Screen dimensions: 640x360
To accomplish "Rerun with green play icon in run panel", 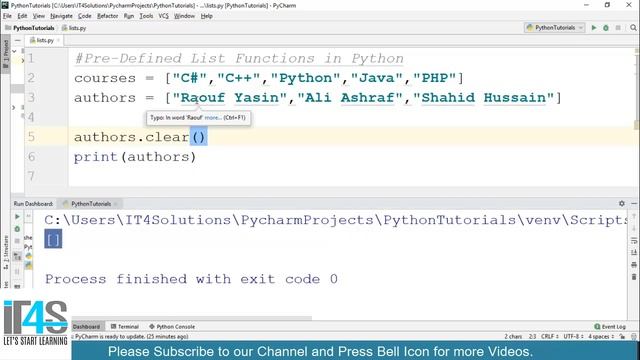I will pyautogui.click(x=17, y=217).
